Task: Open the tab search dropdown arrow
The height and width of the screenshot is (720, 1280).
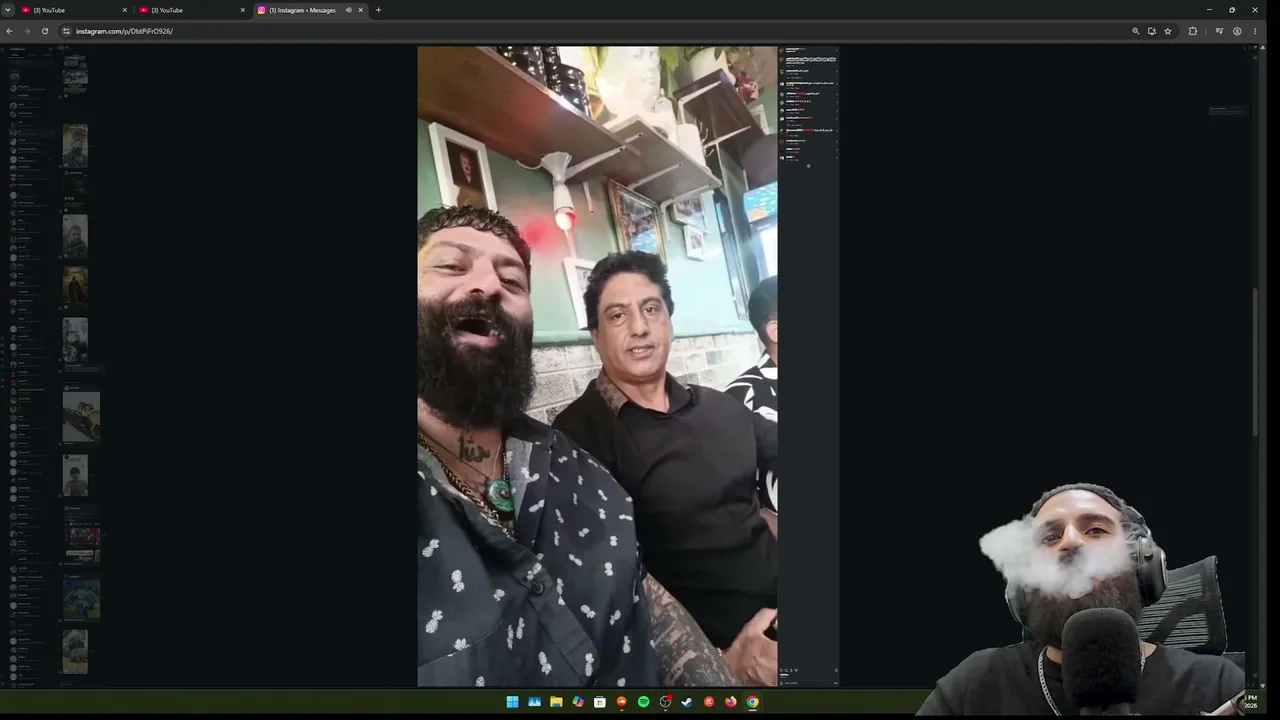Action: (x=8, y=10)
